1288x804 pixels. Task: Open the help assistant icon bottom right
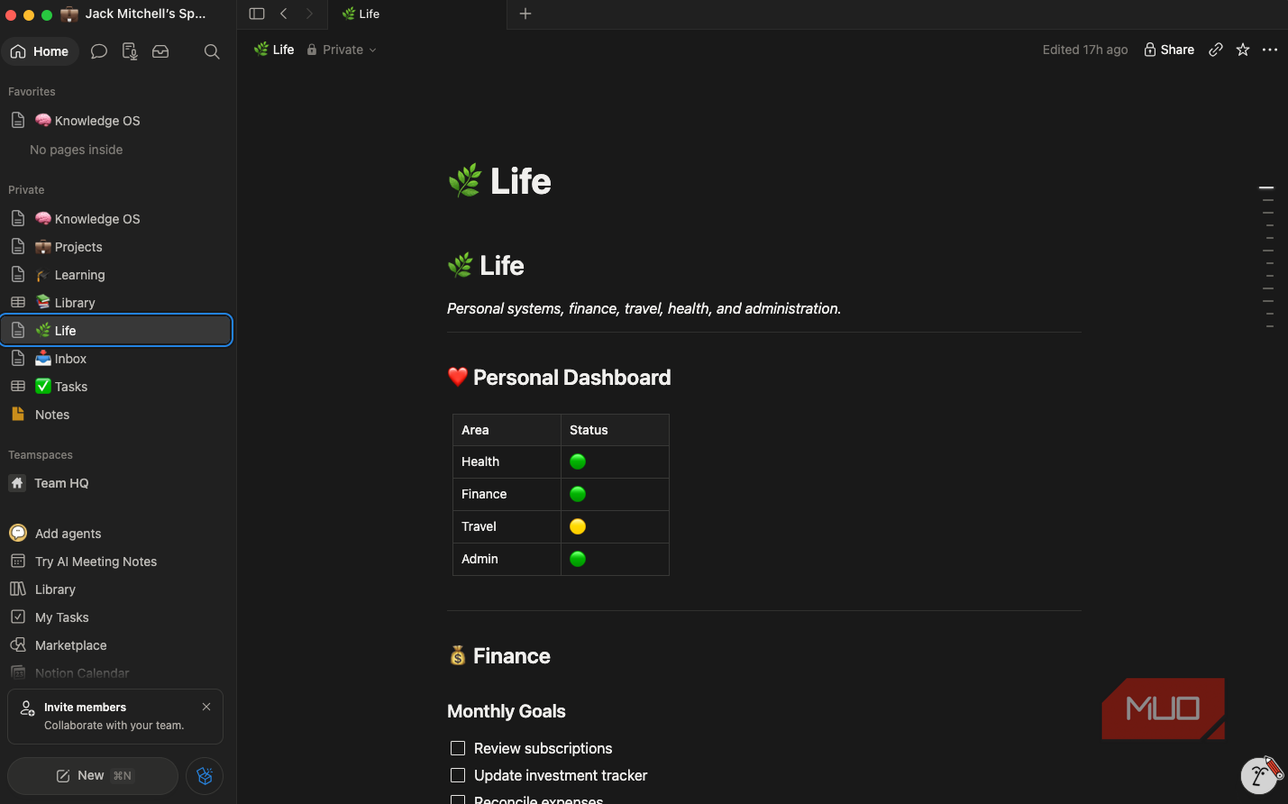coord(1260,775)
